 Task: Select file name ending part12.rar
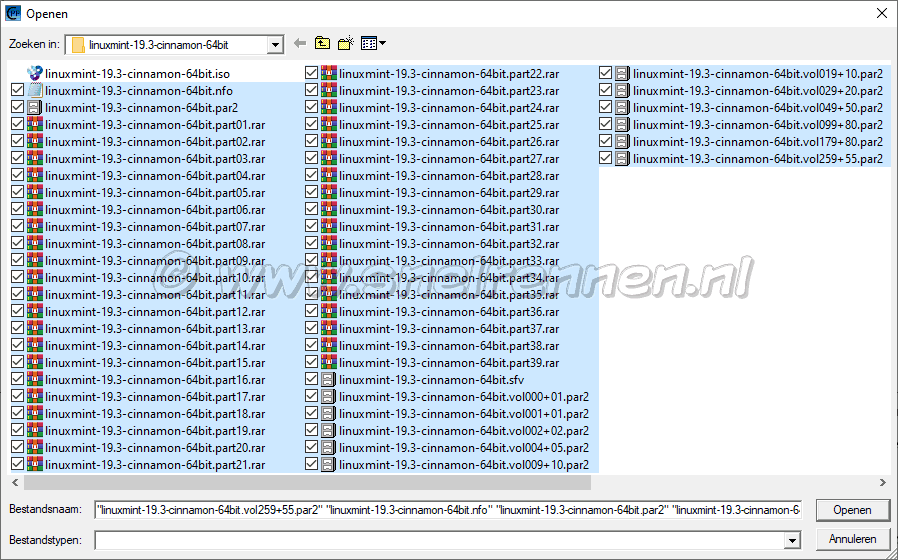coord(155,312)
